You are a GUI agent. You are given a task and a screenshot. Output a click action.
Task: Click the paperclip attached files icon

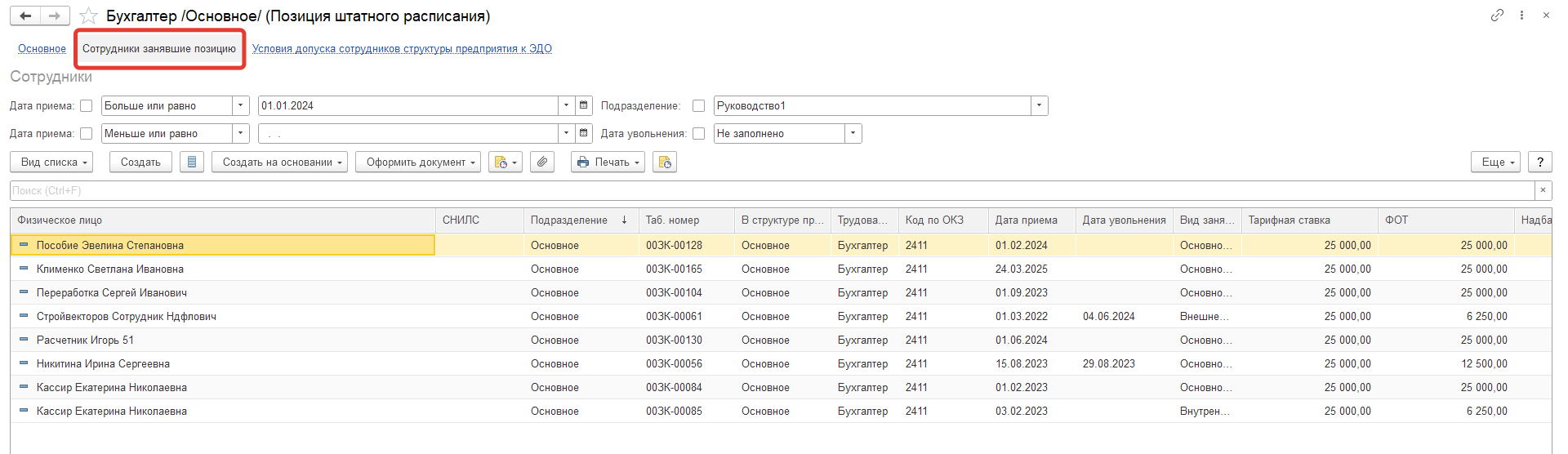tap(542, 162)
